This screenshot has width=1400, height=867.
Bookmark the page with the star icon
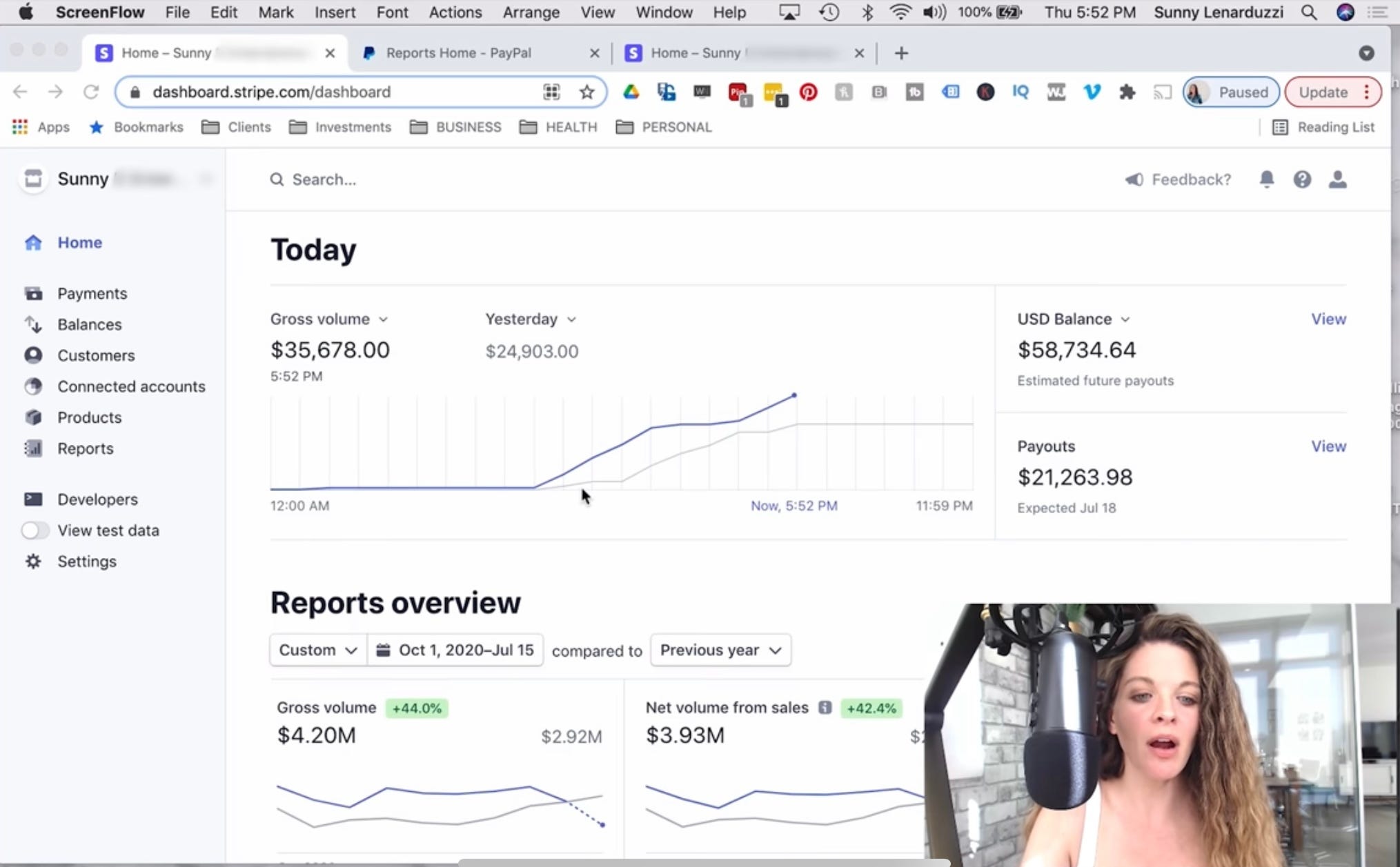587,92
